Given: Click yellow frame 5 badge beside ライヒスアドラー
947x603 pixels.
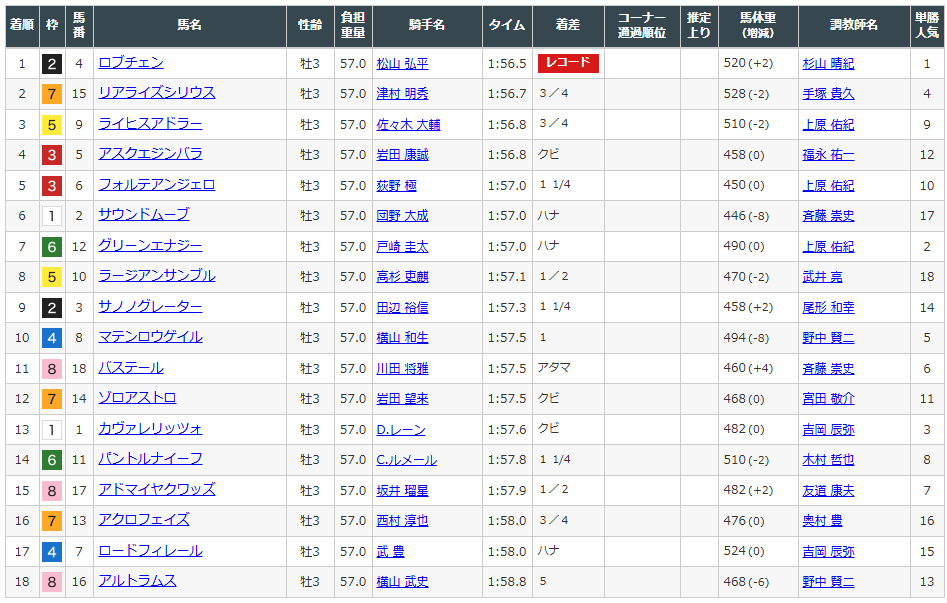Looking at the screenshot, I should pyautogui.click(x=52, y=125).
